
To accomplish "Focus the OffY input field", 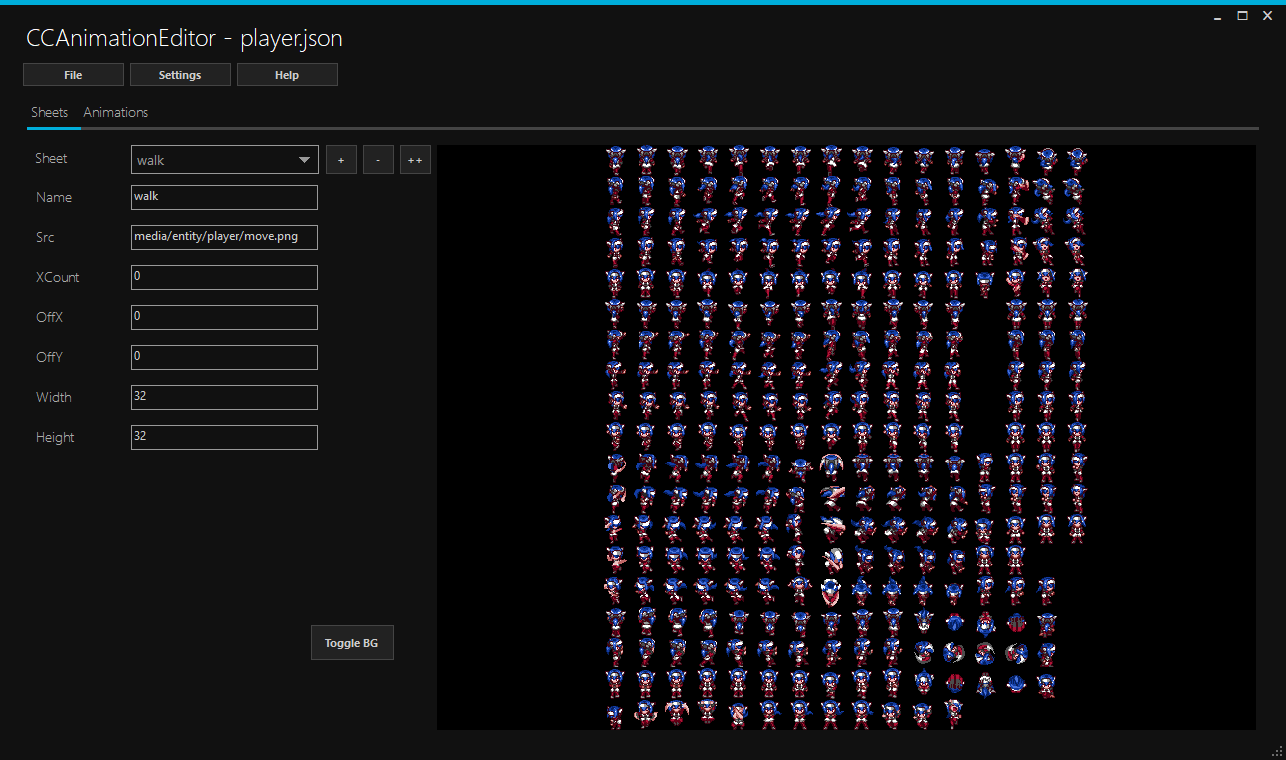I will pyautogui.click(x=224, y=357).
